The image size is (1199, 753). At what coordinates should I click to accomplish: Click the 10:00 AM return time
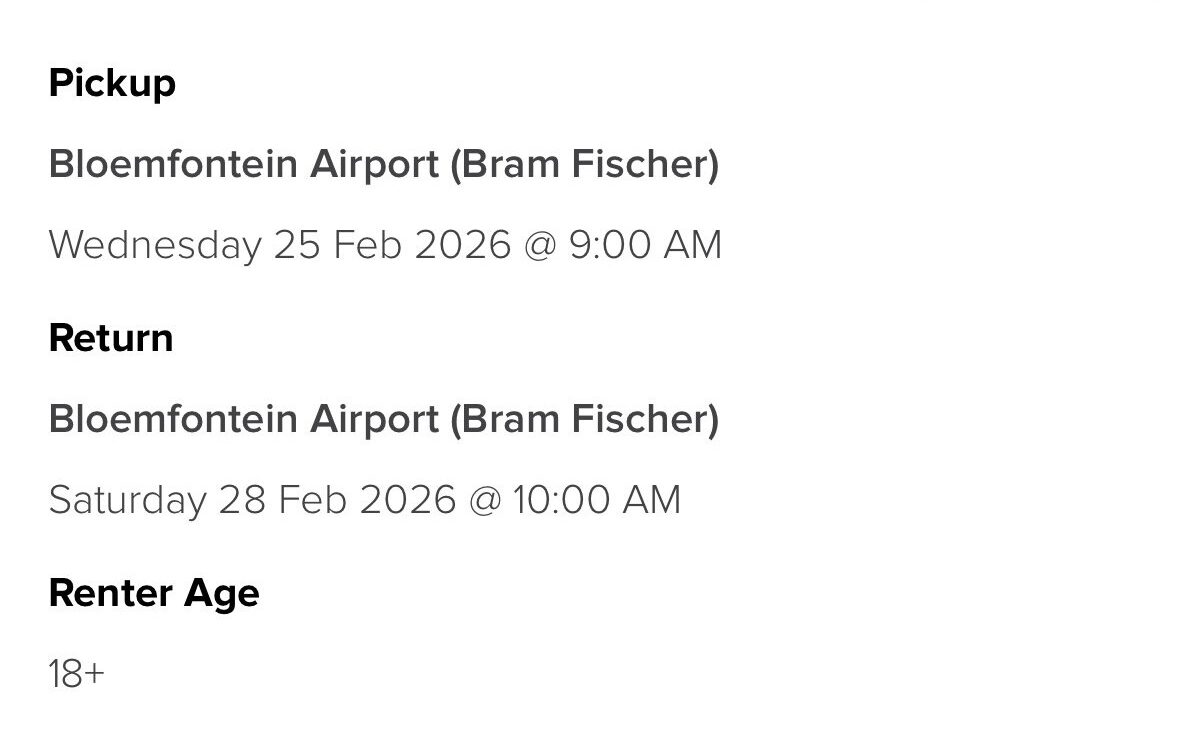596,499
